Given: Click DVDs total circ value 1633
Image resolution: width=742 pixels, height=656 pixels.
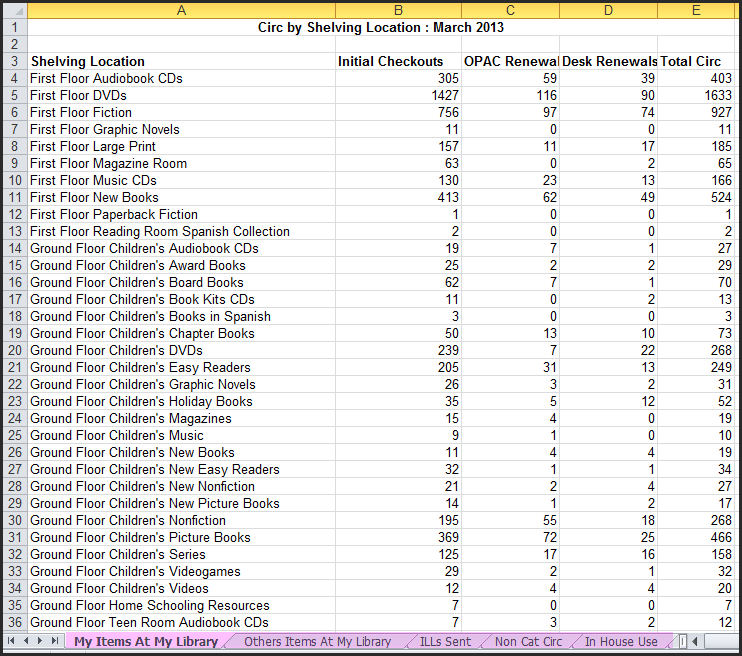Looking at the screenshot, I should (x=697, y=96).
